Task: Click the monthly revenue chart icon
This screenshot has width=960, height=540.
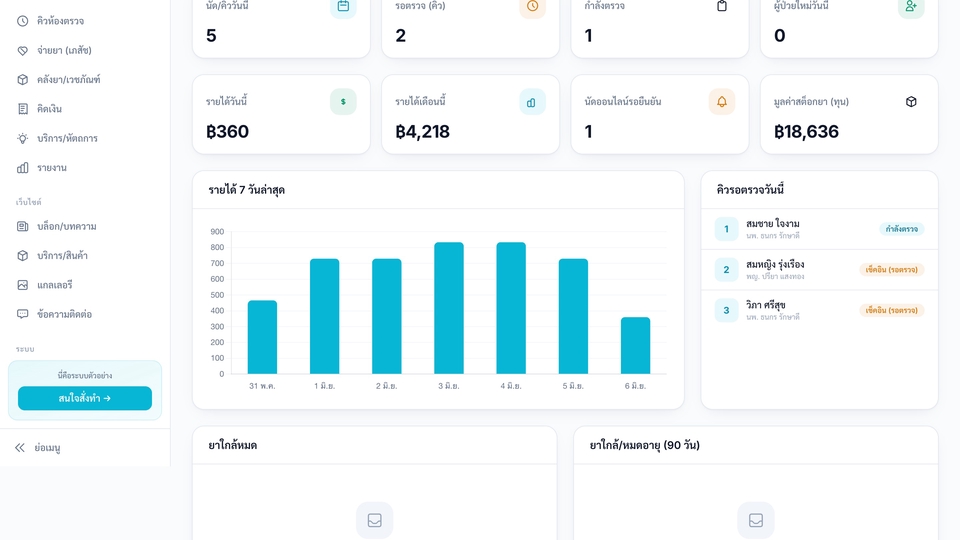Action: pyautogui.click(x=532, y=102)
